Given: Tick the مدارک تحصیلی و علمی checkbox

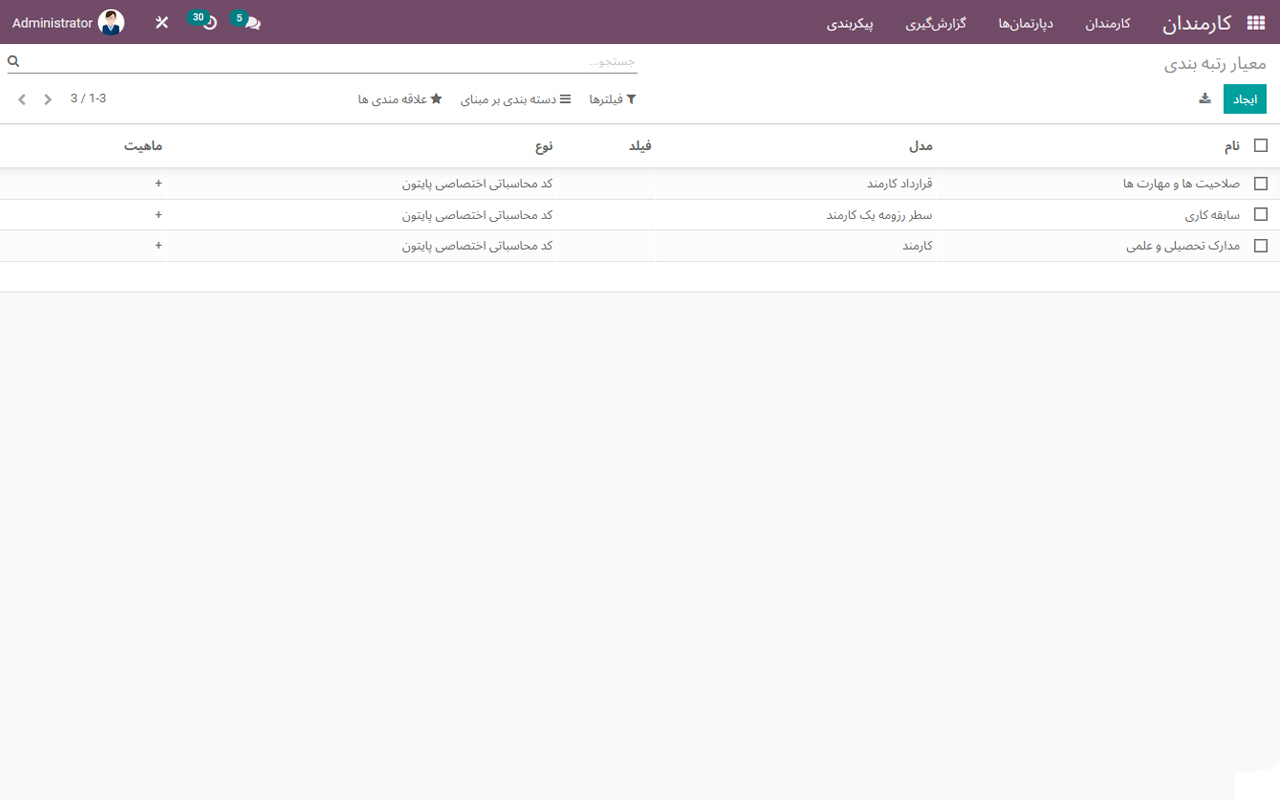Looking at the screenshot, I should tap(1260, 246).
